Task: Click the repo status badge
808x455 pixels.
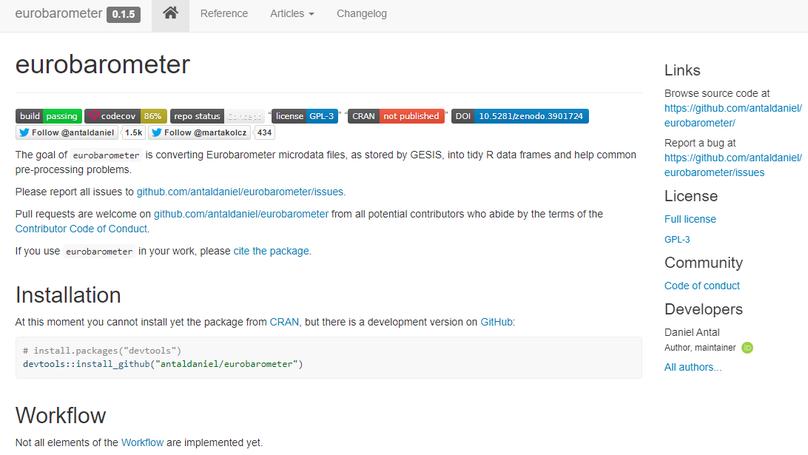Action: tap(217, 116)
